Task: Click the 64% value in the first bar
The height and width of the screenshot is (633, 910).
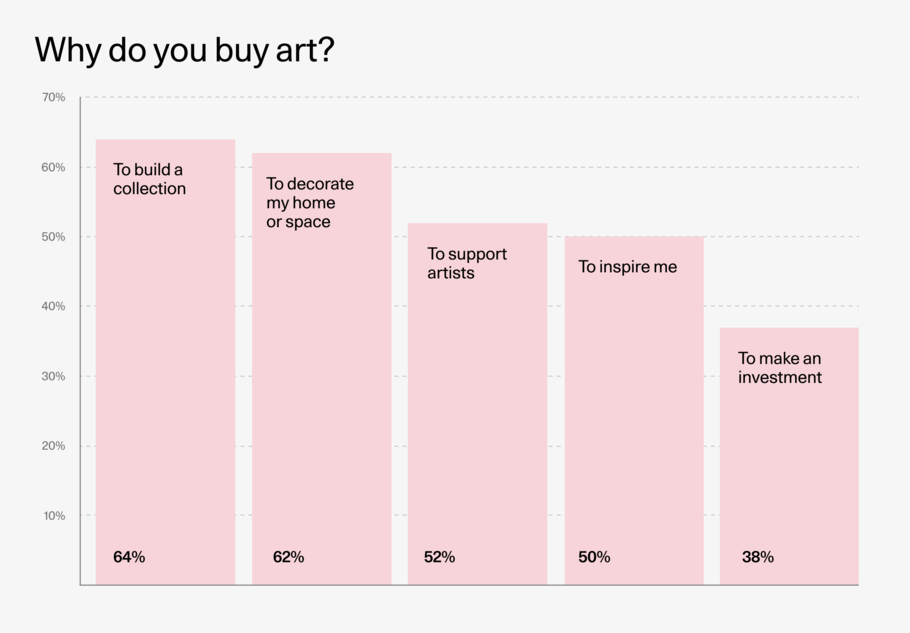Action: [x=129, y=557]
